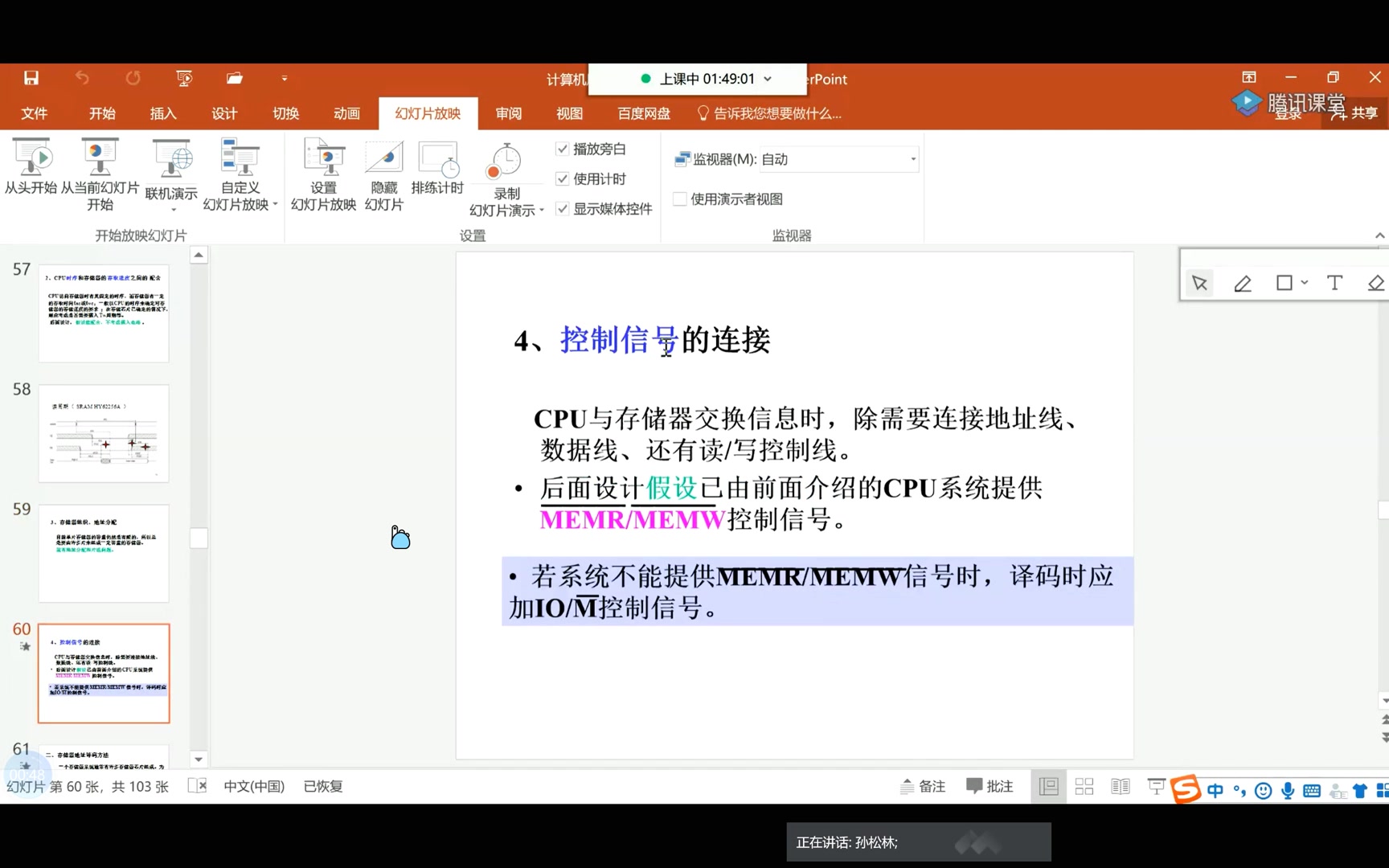Click Sogou input method S icon
1389x868 pixels.
tap(1186, 789)
